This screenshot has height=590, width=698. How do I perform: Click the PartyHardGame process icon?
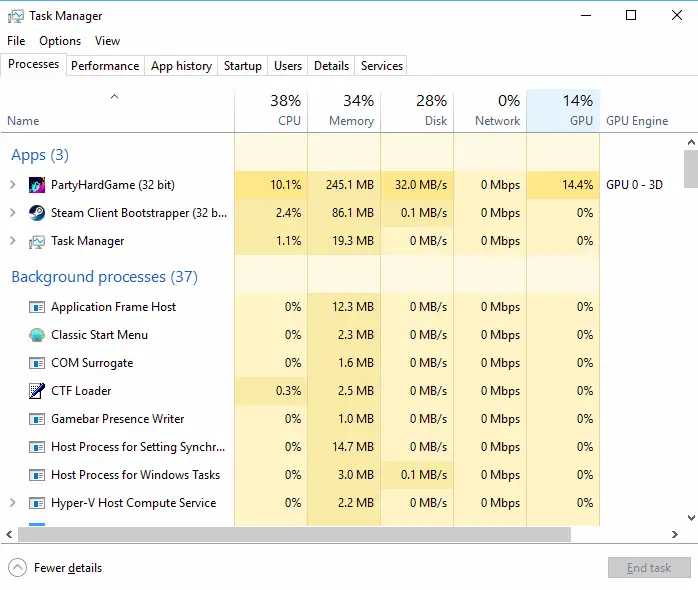point(37,185)
